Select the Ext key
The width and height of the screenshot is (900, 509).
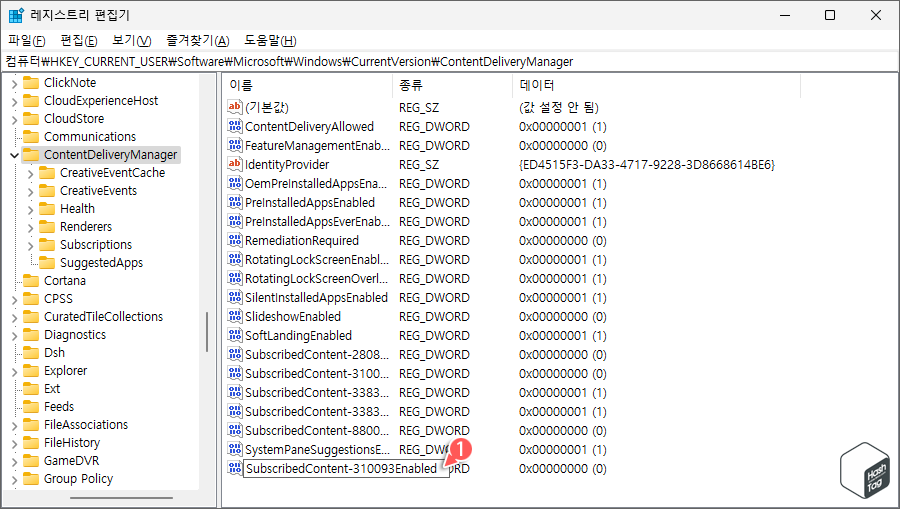pos(52,388)
